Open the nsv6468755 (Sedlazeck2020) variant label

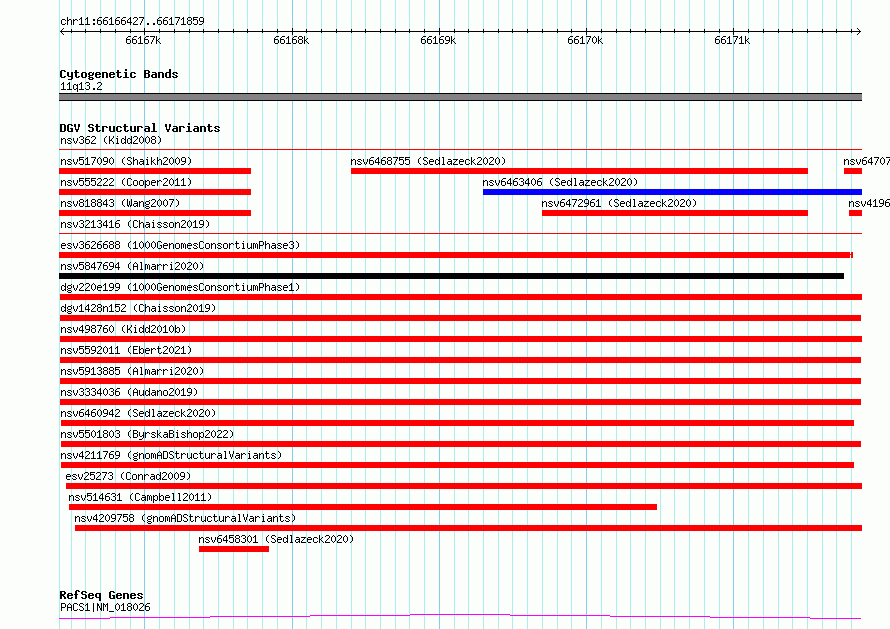coord(428,161)
